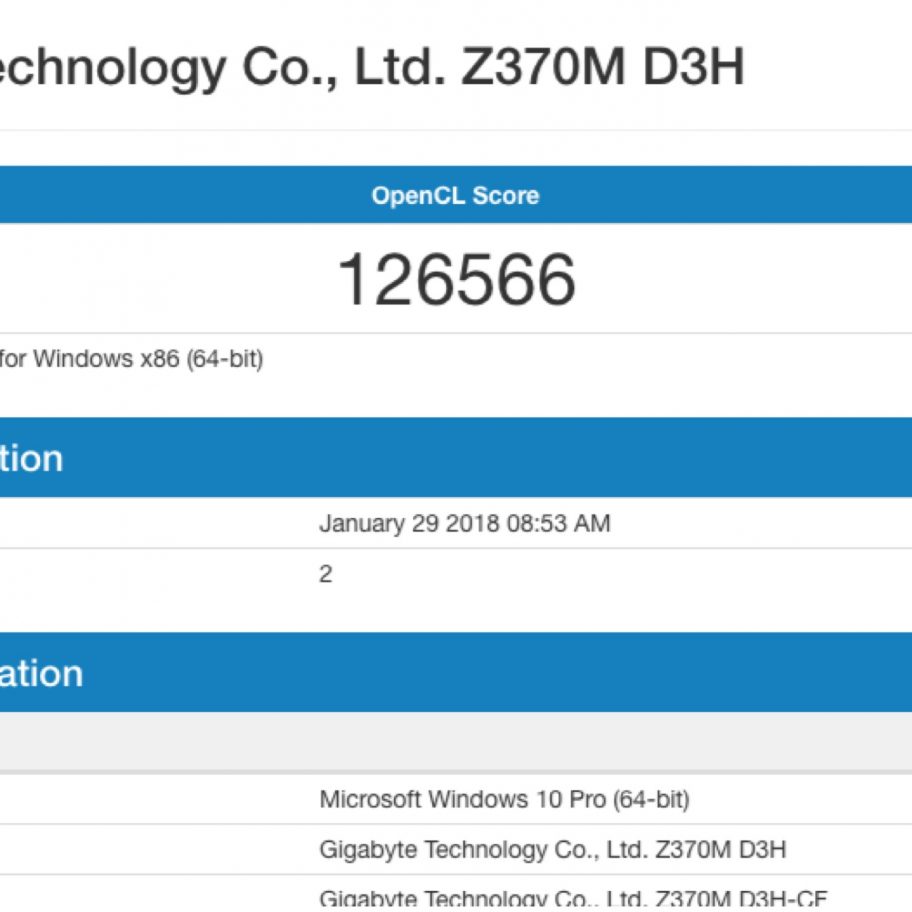Click the Microsoft Windows 10 Pro (64-bit) entry

tap(504, 799)
